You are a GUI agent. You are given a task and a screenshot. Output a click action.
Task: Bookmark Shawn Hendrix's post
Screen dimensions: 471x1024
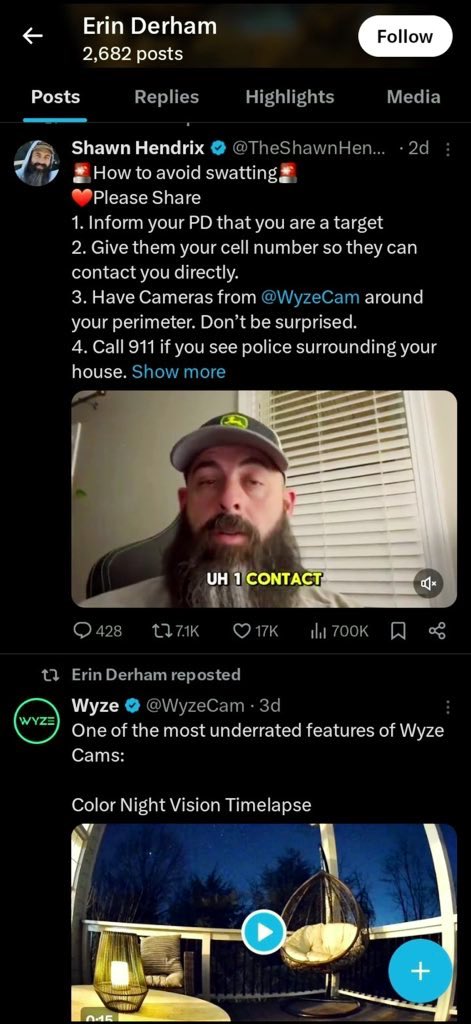[x=398, y=631]
